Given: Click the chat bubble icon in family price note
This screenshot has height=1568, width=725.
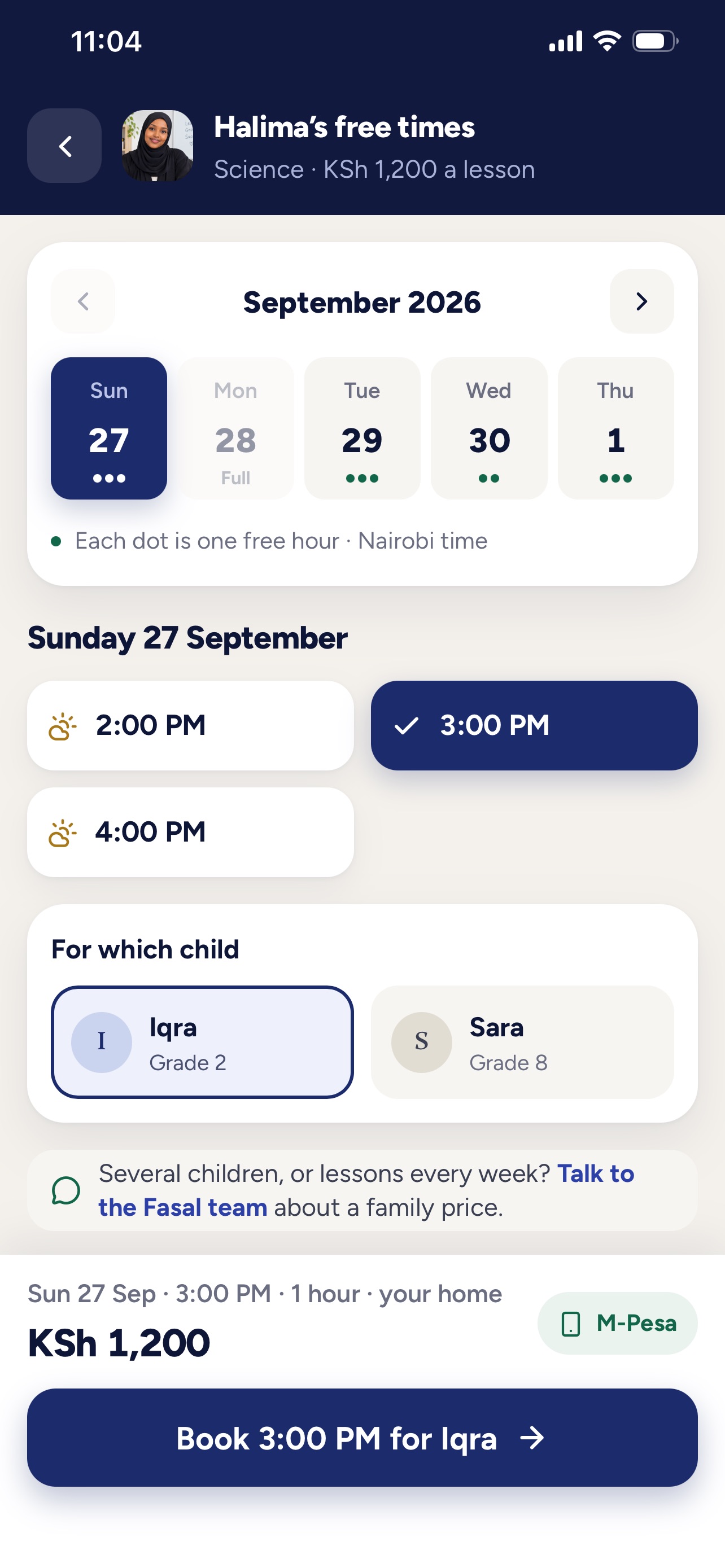Looking at the screenshot, I should pyautogui.click(x=65, y=1190).
